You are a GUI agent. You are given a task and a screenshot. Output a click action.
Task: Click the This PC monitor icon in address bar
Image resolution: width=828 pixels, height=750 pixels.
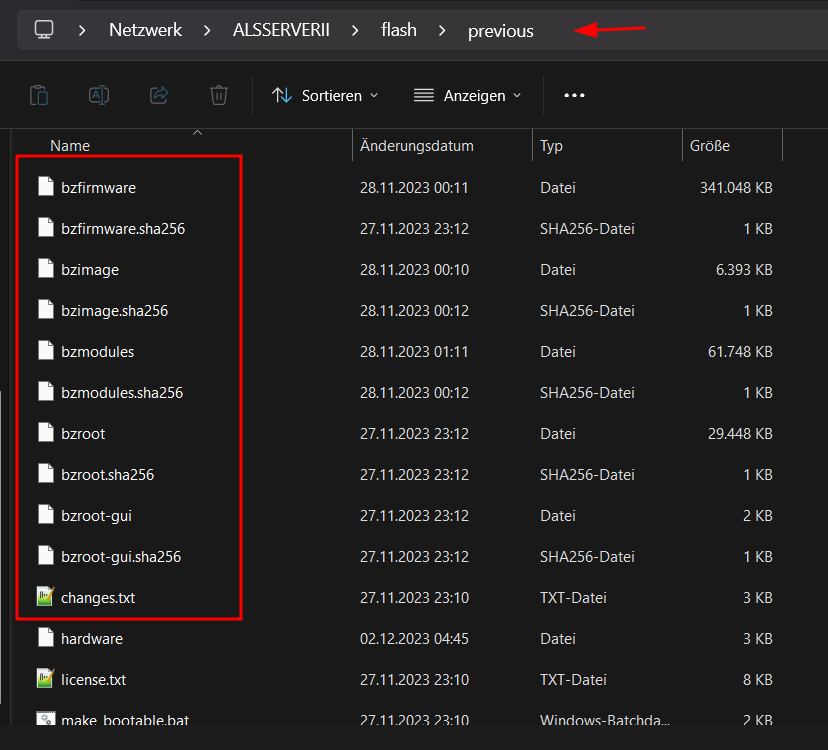click(x=44, y=30)
